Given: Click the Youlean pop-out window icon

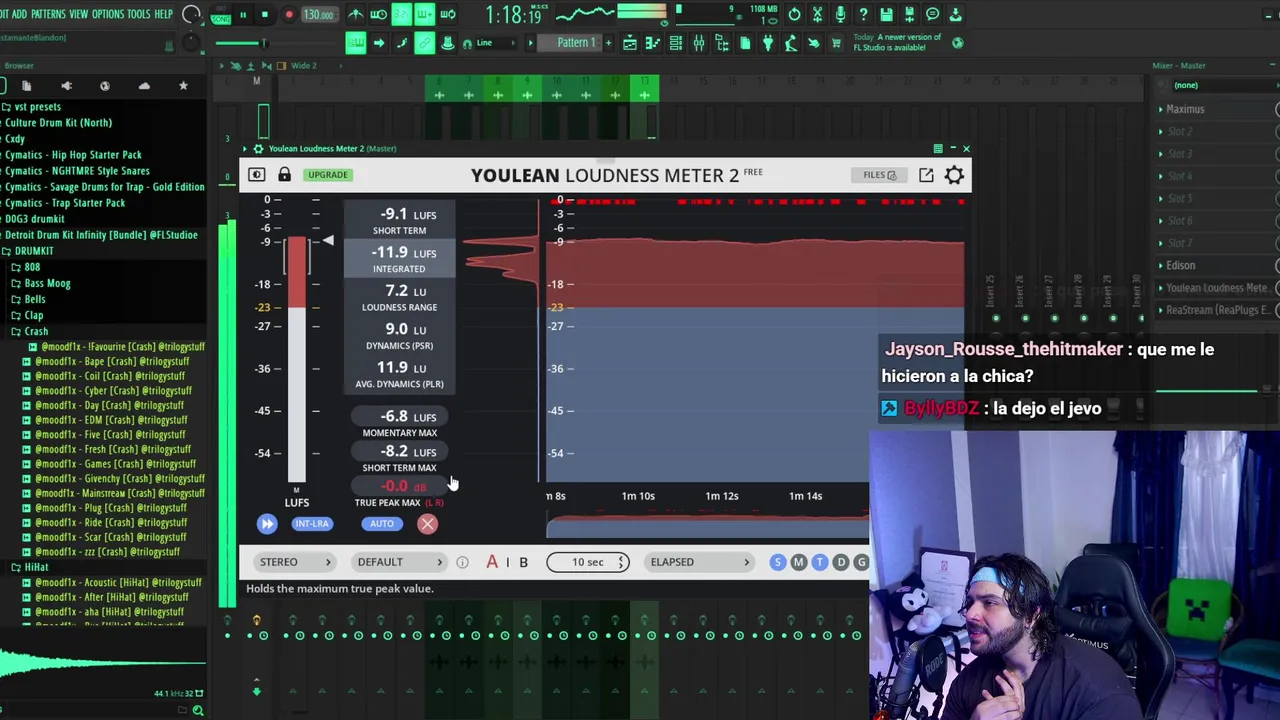Looking at the screenshot, I should click(926, 175).
